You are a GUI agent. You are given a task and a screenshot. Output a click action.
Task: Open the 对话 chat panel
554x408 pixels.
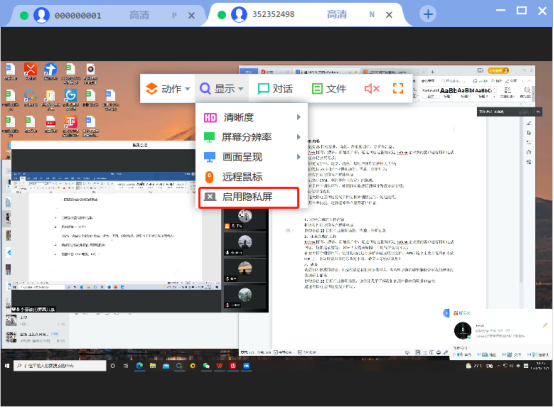coord(275,89)
